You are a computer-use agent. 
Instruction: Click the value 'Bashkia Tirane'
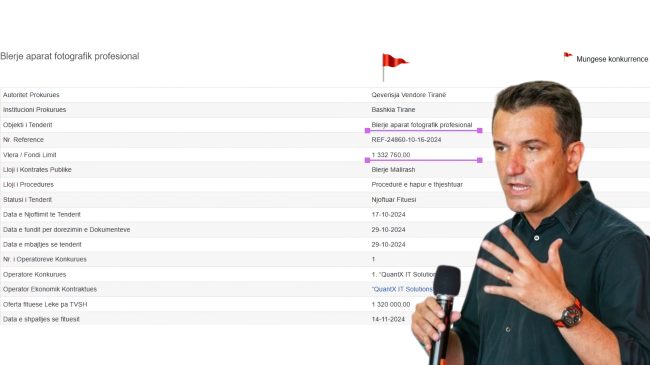(x=393, y=110)
